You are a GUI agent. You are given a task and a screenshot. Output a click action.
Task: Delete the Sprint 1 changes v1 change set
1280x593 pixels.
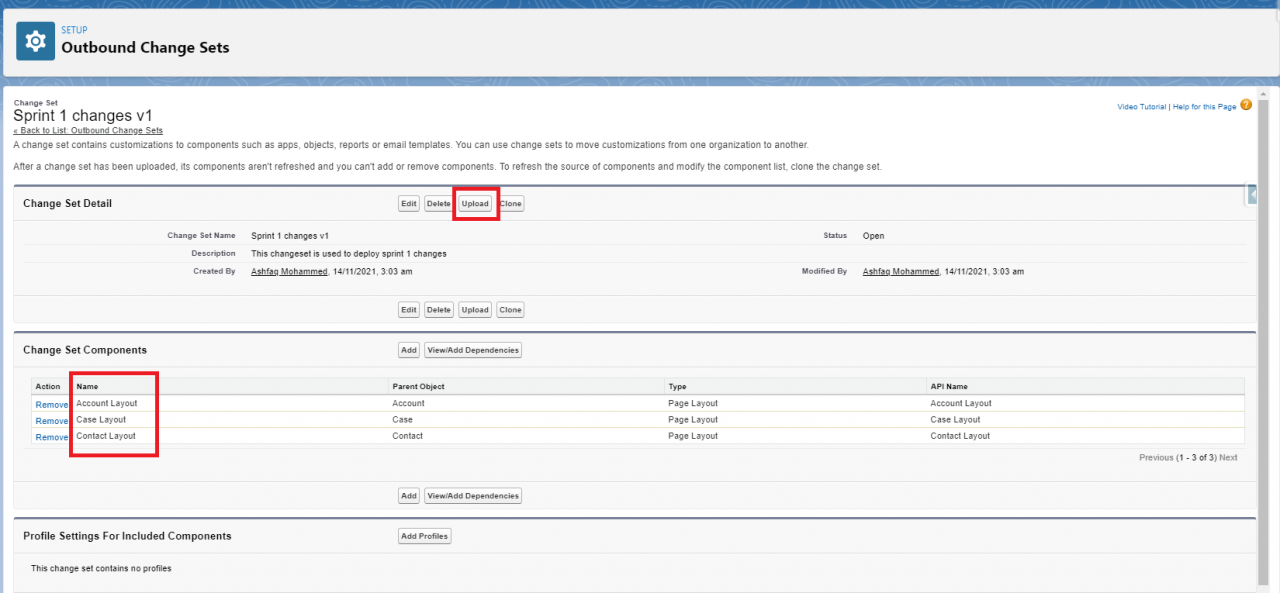click(438, 203)
